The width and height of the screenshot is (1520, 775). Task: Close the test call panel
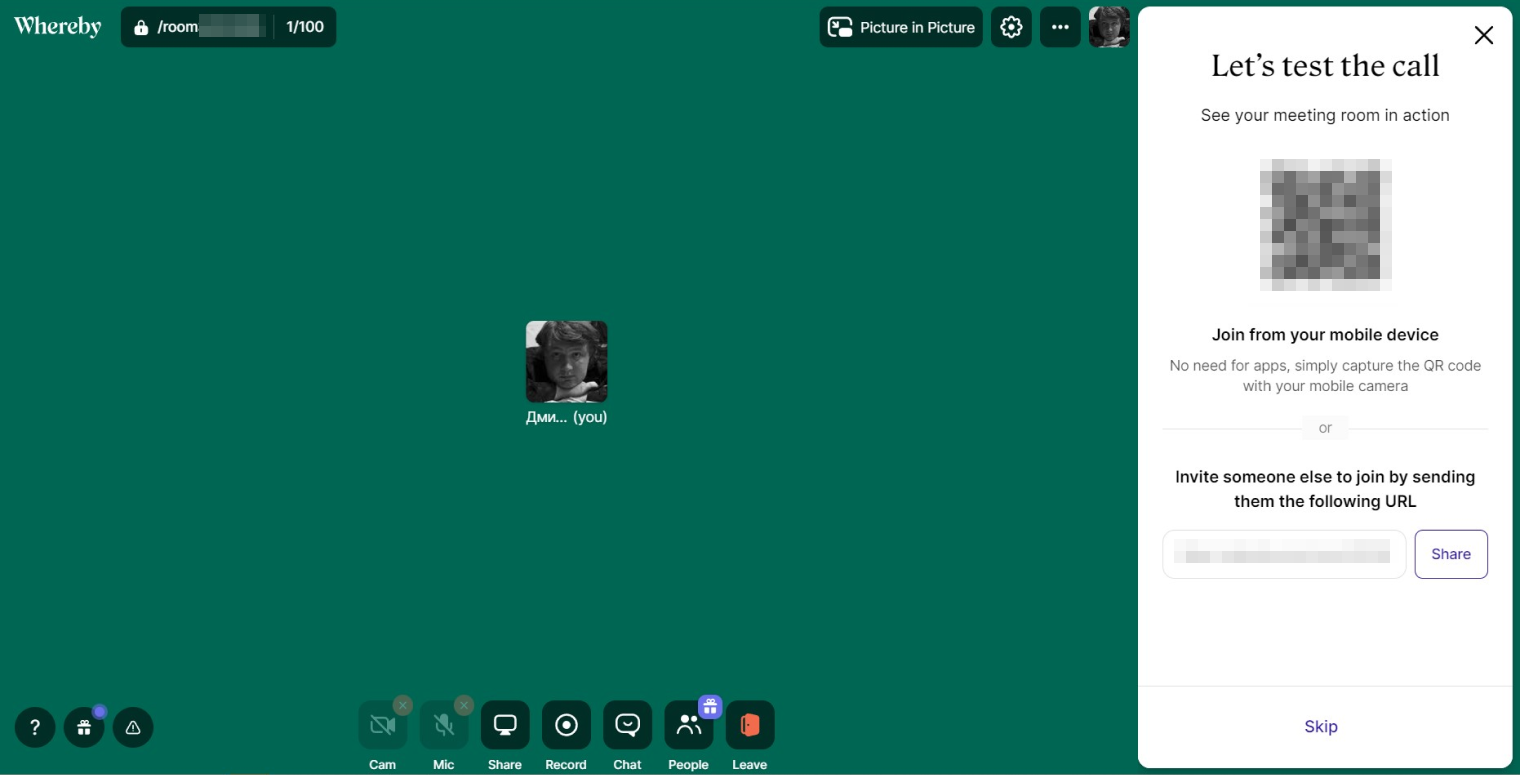coord(1483,35)
